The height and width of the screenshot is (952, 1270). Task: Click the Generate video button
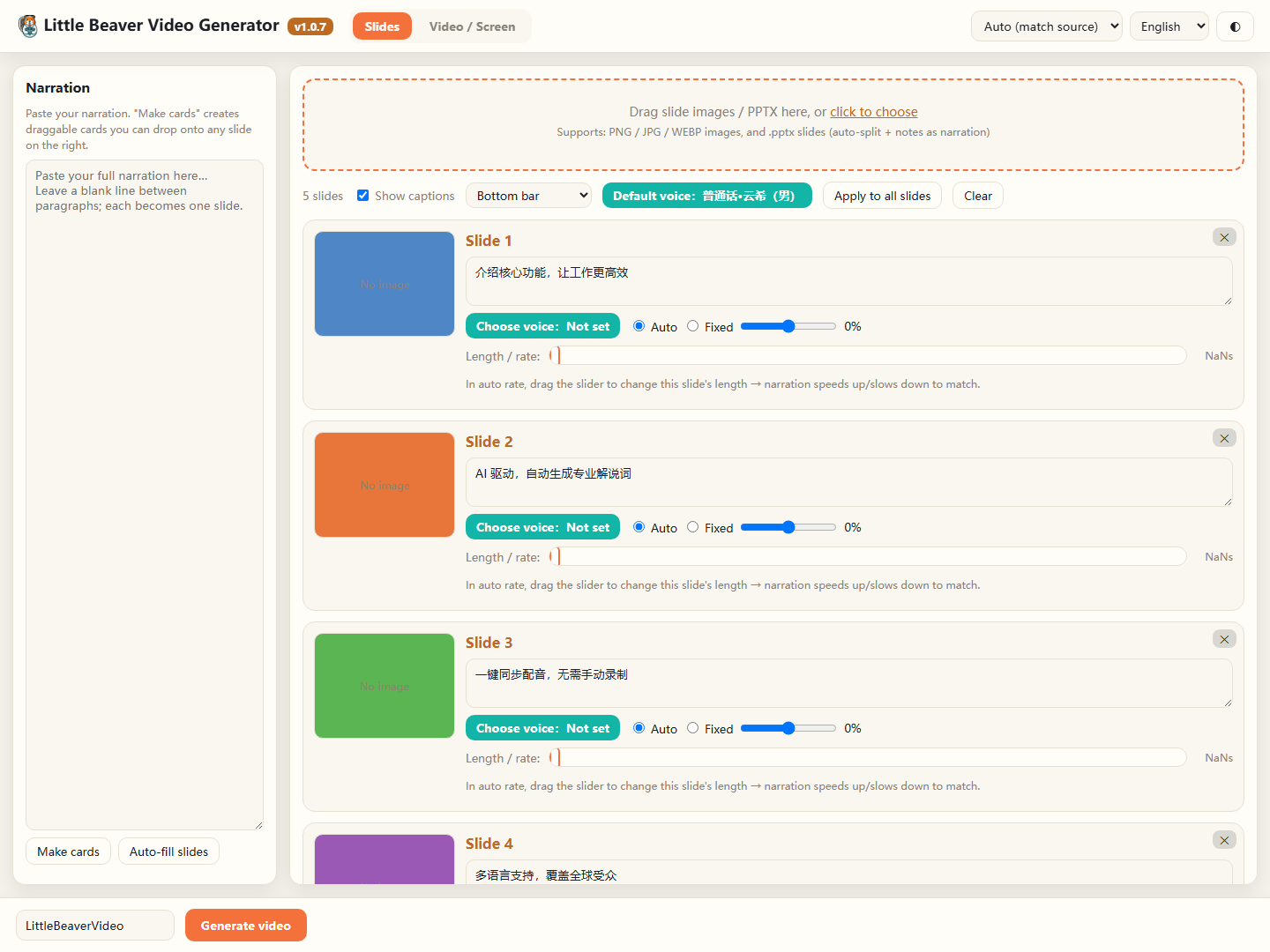[246, 926]
